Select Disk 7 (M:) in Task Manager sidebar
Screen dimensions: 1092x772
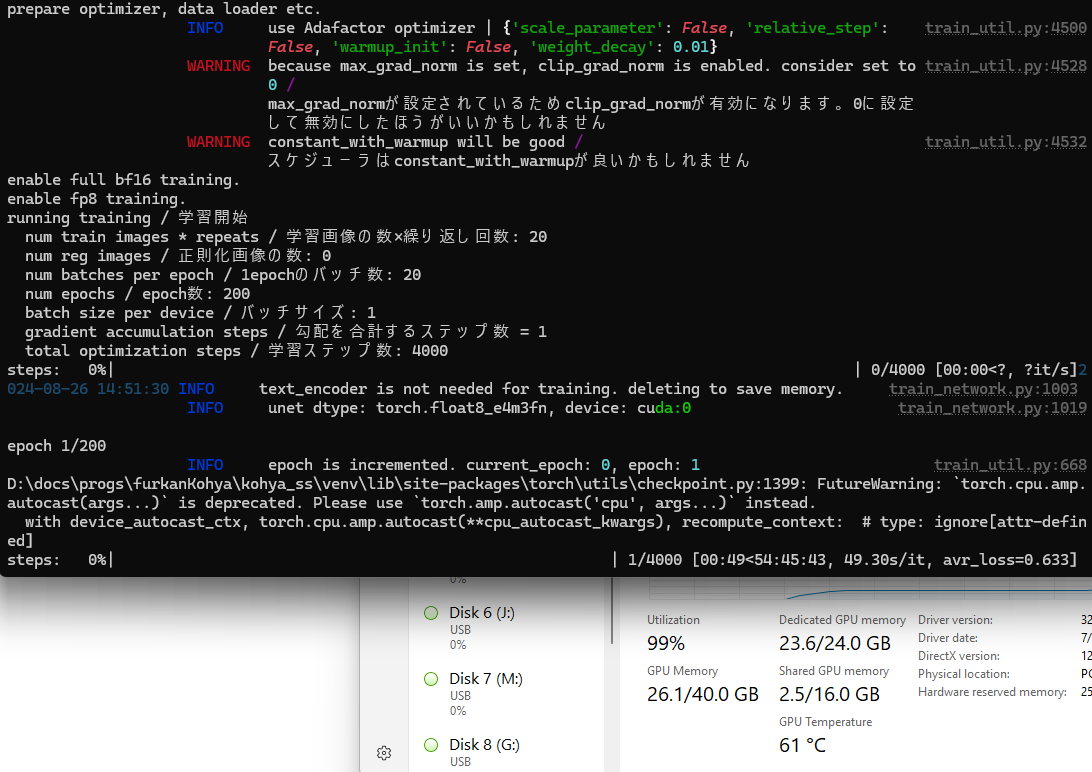click(x=508, y=694)
